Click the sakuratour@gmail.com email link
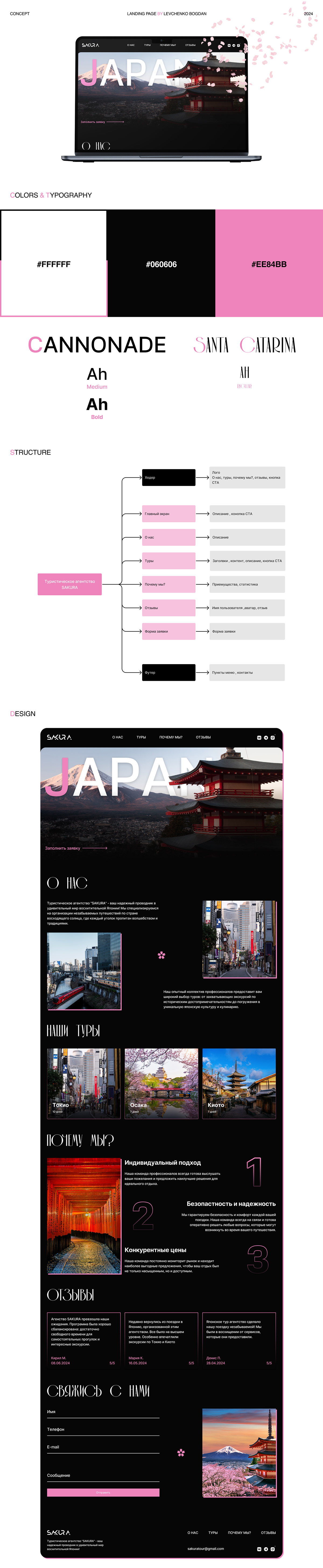 coord(206,1549)
